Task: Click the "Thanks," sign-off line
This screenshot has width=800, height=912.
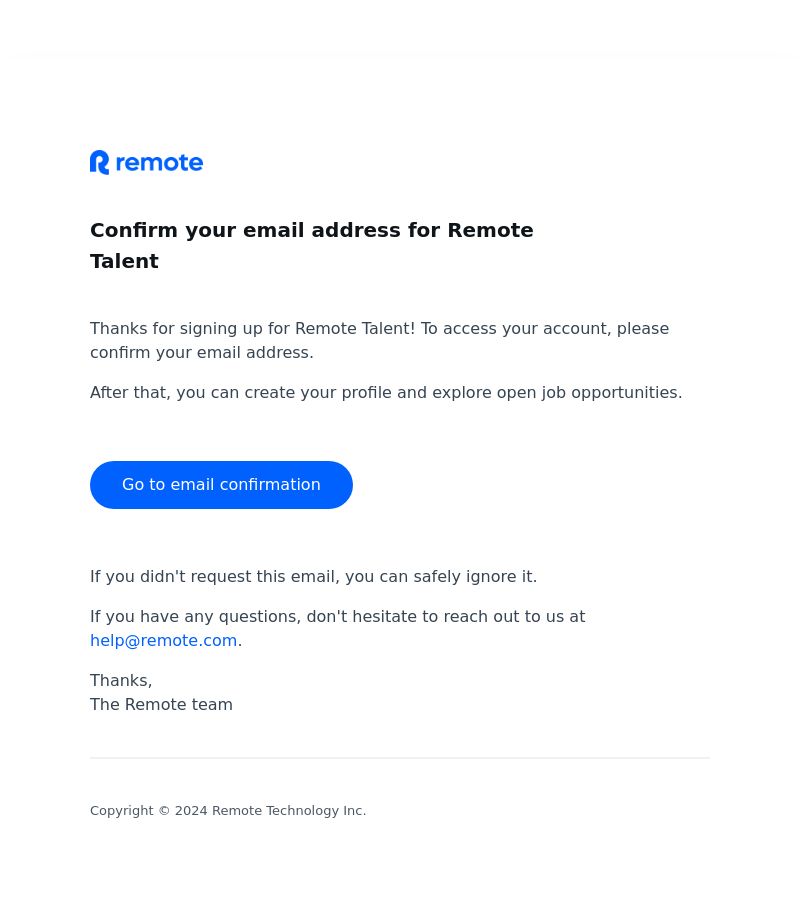Action: coord(121,681)
